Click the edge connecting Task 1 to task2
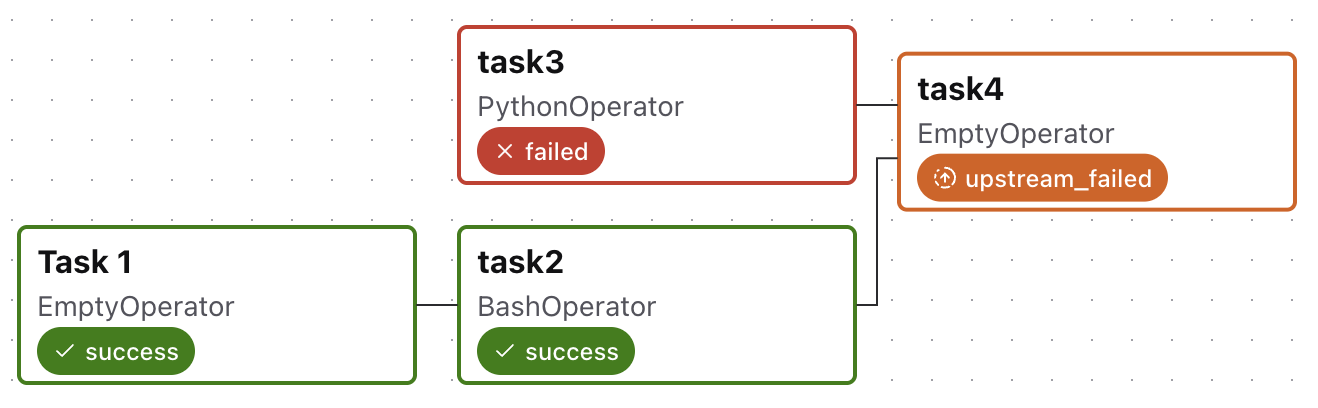Image resolution: width=1318 pixels, height=408 pixels. (x=437, y=304)
